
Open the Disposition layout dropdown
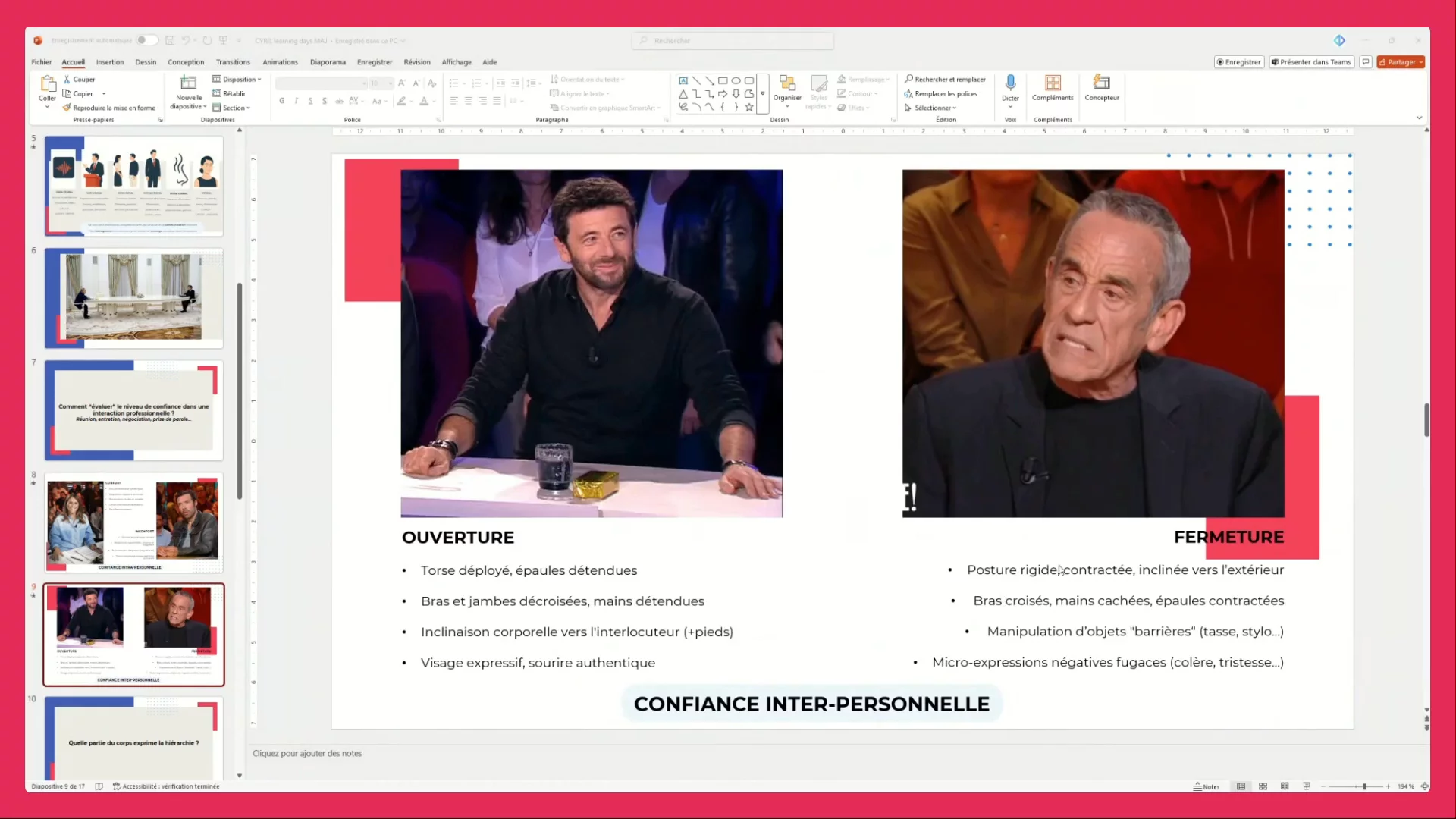coord(239,79)
